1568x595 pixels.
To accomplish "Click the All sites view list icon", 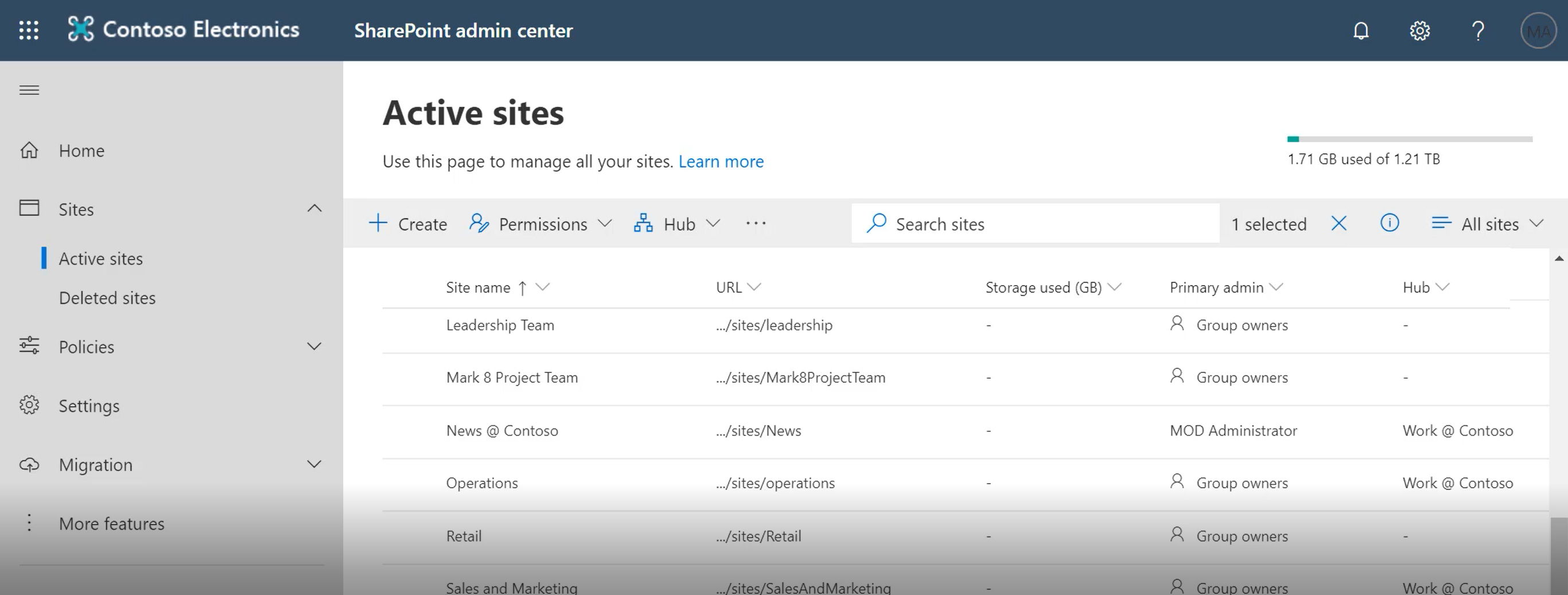I will click(x=1441, y=223).
